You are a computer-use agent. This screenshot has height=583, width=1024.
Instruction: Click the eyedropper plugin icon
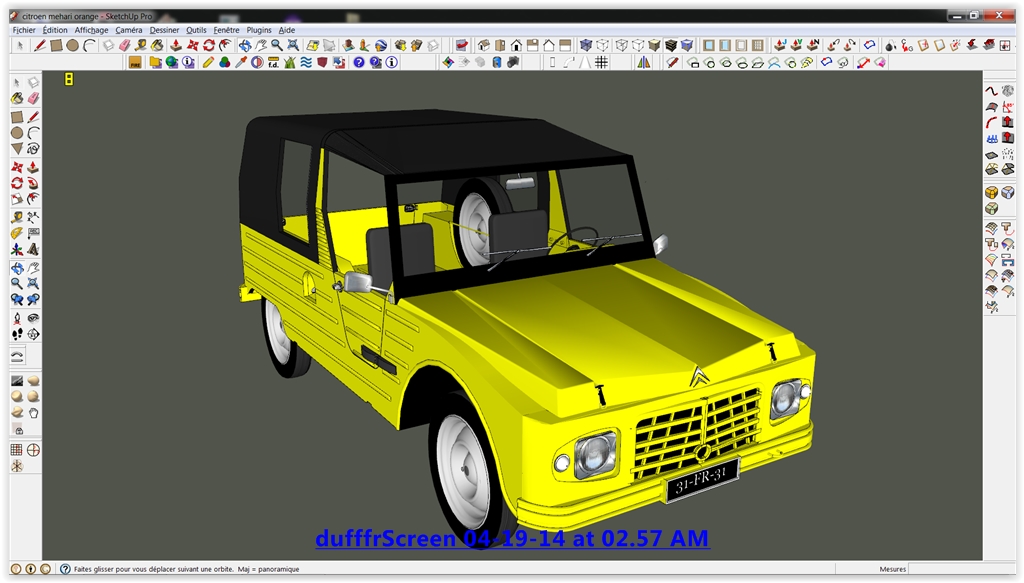[241, 63]
